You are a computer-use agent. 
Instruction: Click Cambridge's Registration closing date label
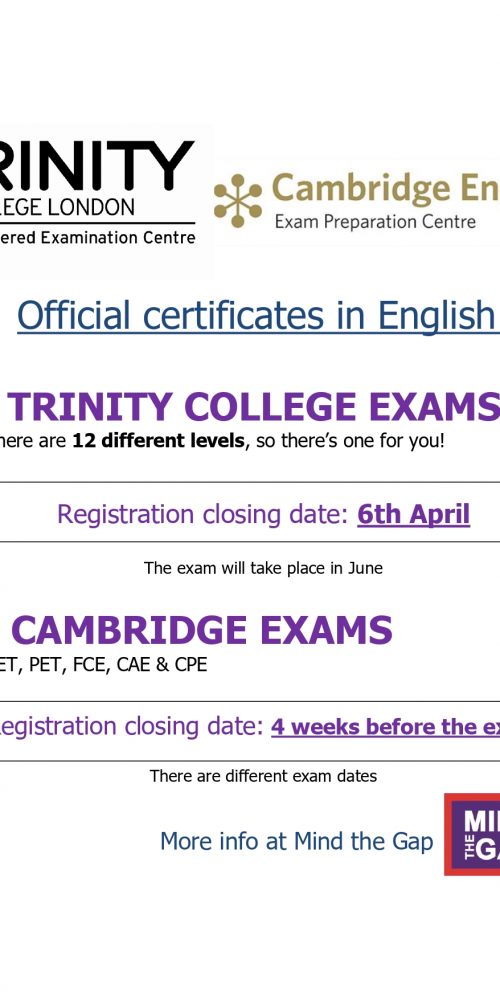pyautogui.click(x=132, y=726)
